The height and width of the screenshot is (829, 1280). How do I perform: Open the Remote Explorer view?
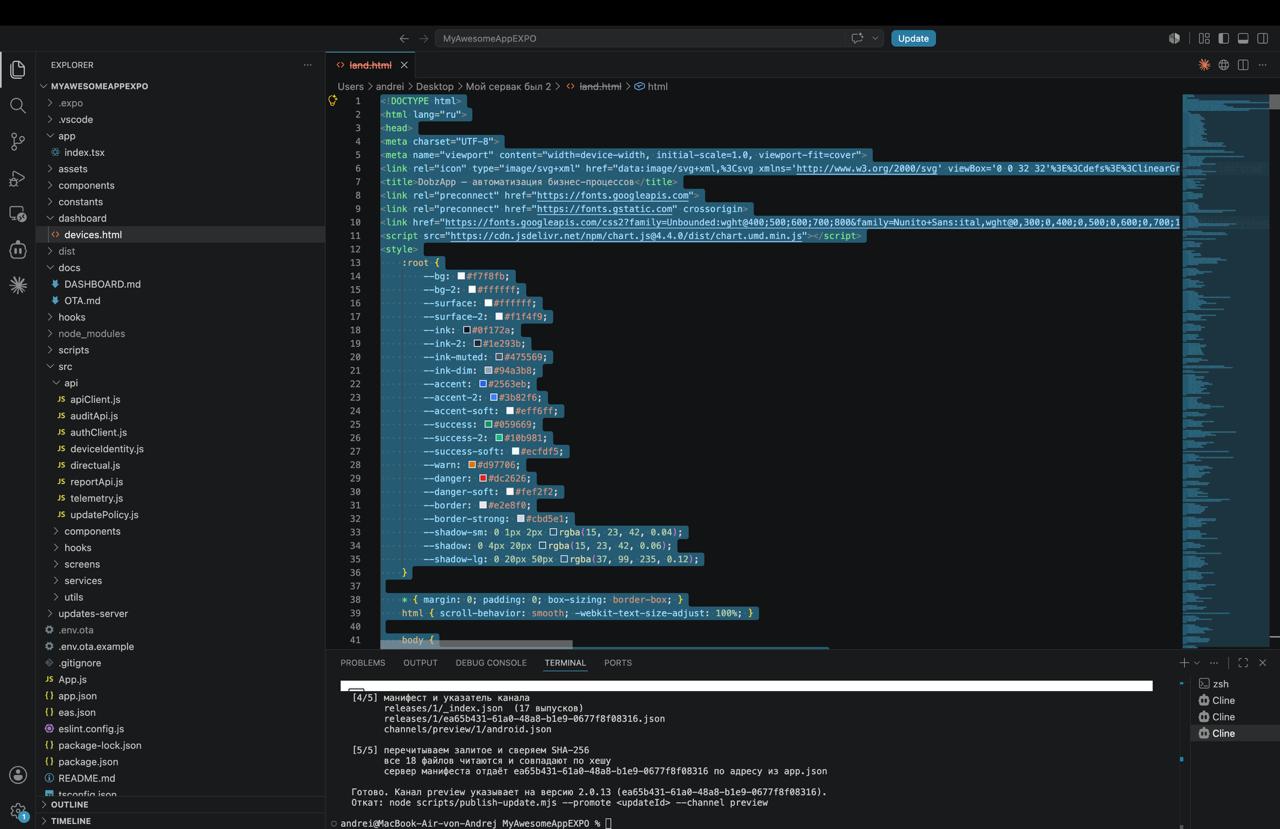[x=17, y=214]
